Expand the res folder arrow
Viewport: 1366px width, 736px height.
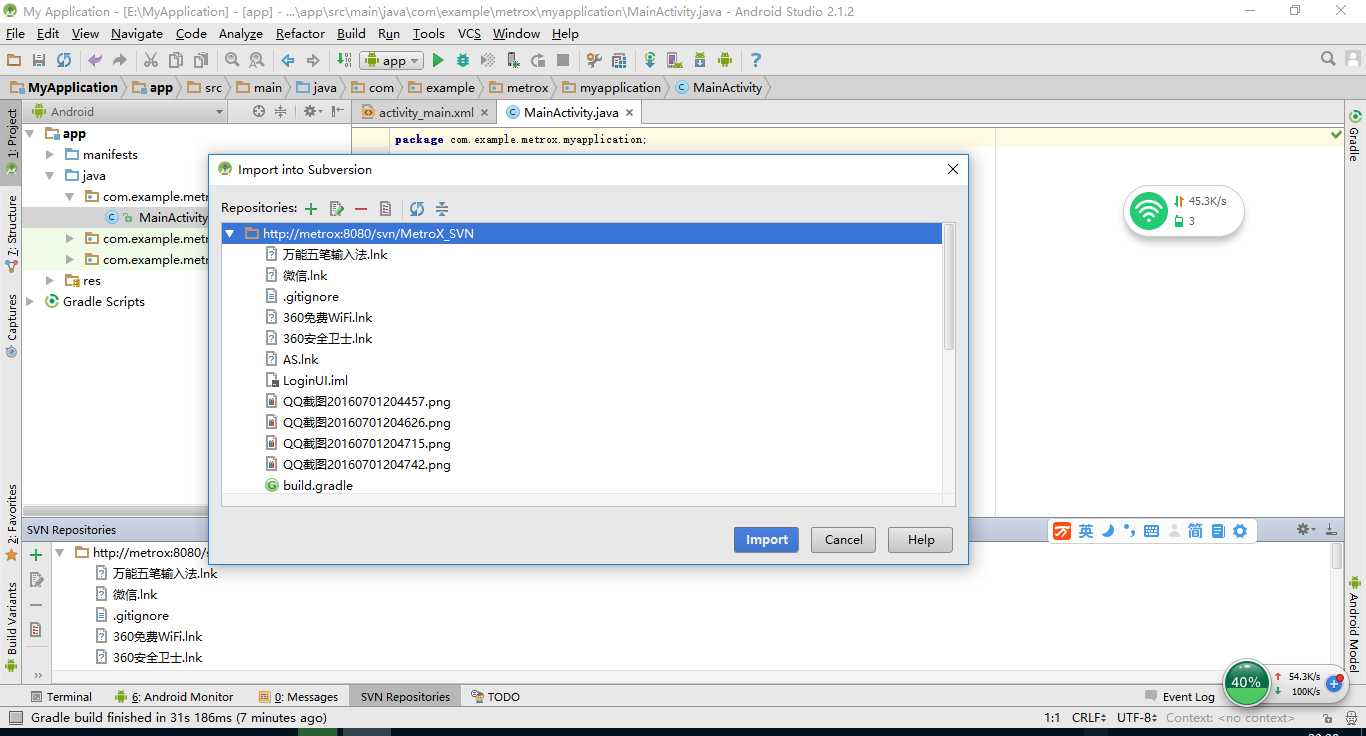[50, 281]
